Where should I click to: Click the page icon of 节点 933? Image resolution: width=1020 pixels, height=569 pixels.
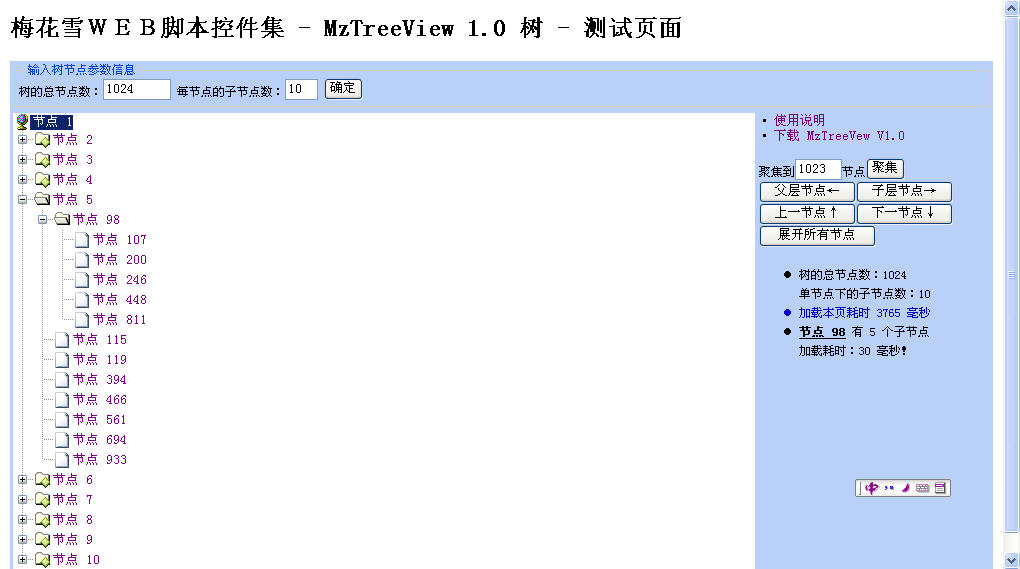click(62, 460)
